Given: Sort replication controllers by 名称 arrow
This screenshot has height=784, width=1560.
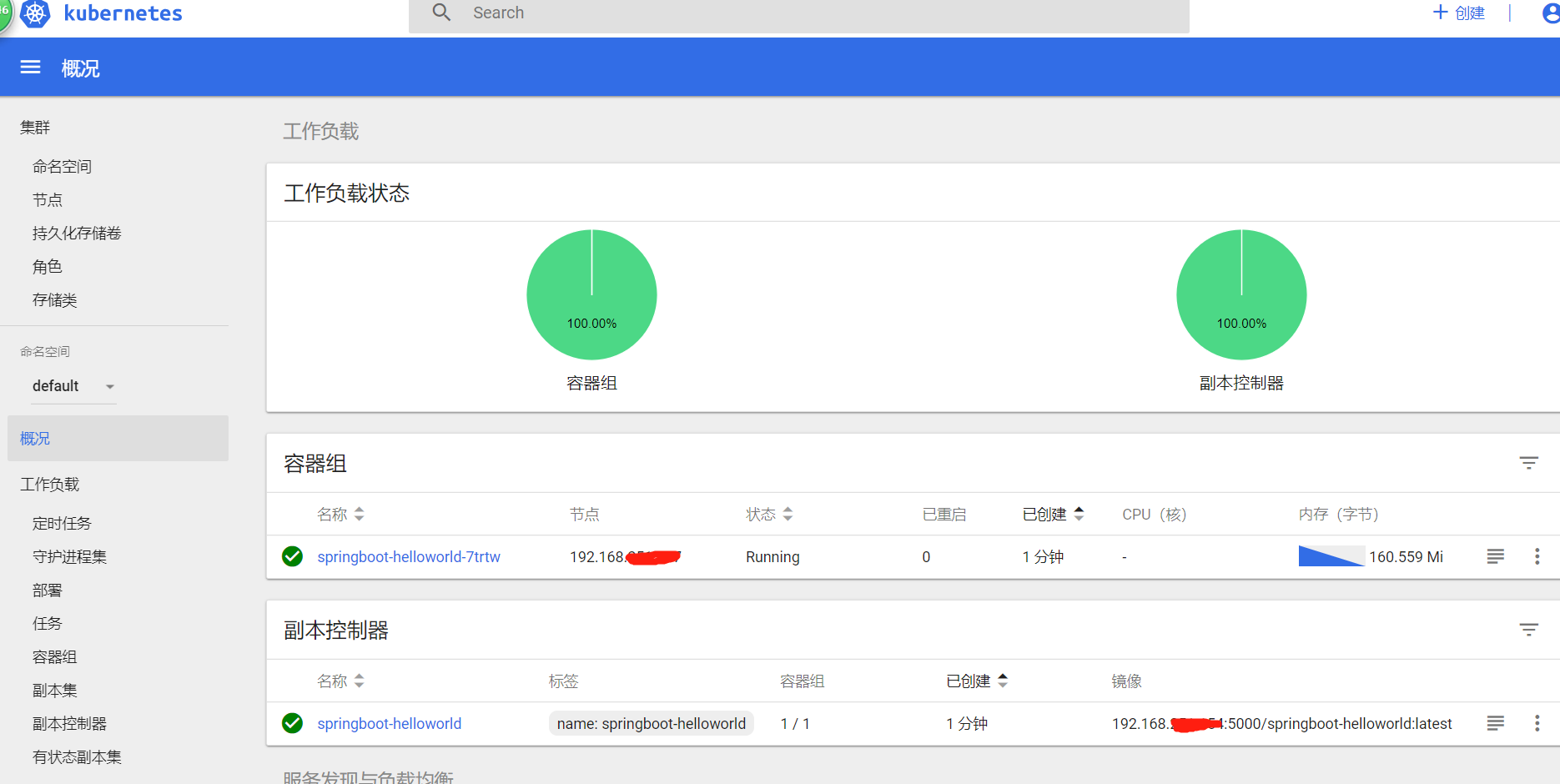Looking at the screenshot, I should [359, 681].
